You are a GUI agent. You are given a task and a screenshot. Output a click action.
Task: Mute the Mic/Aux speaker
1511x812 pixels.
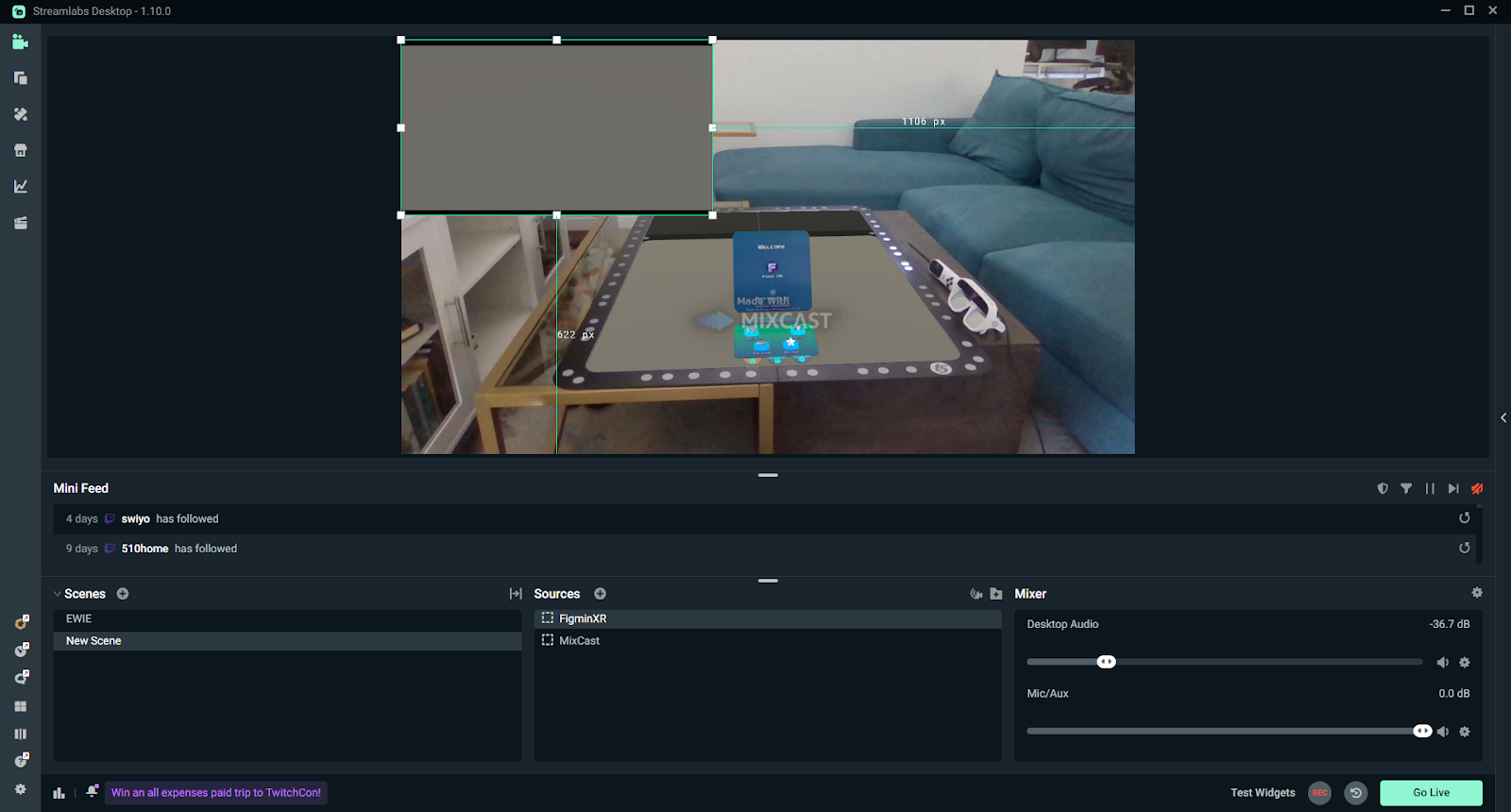click(1442, 732)
